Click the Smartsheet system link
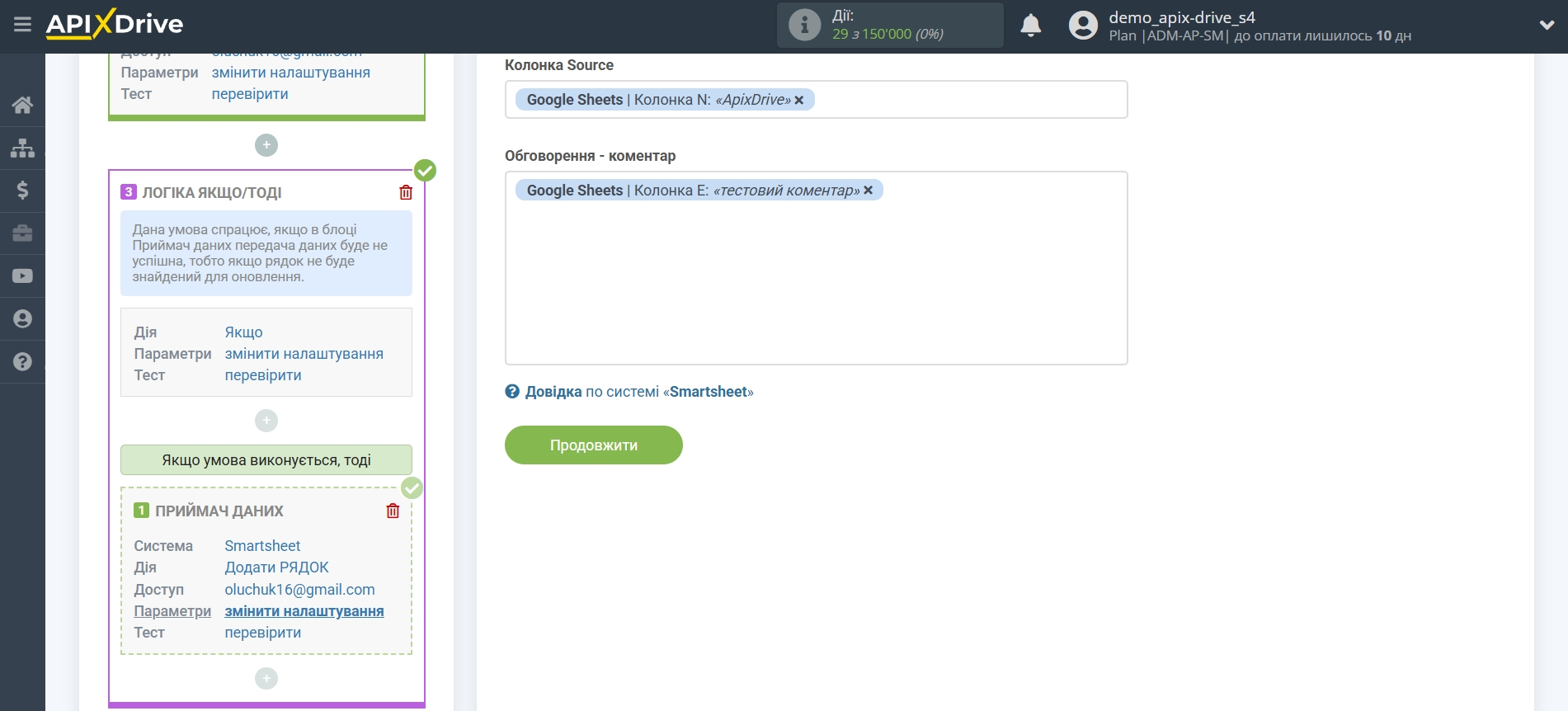Viewport: 1568px width, 711px height. coord(262,546)
